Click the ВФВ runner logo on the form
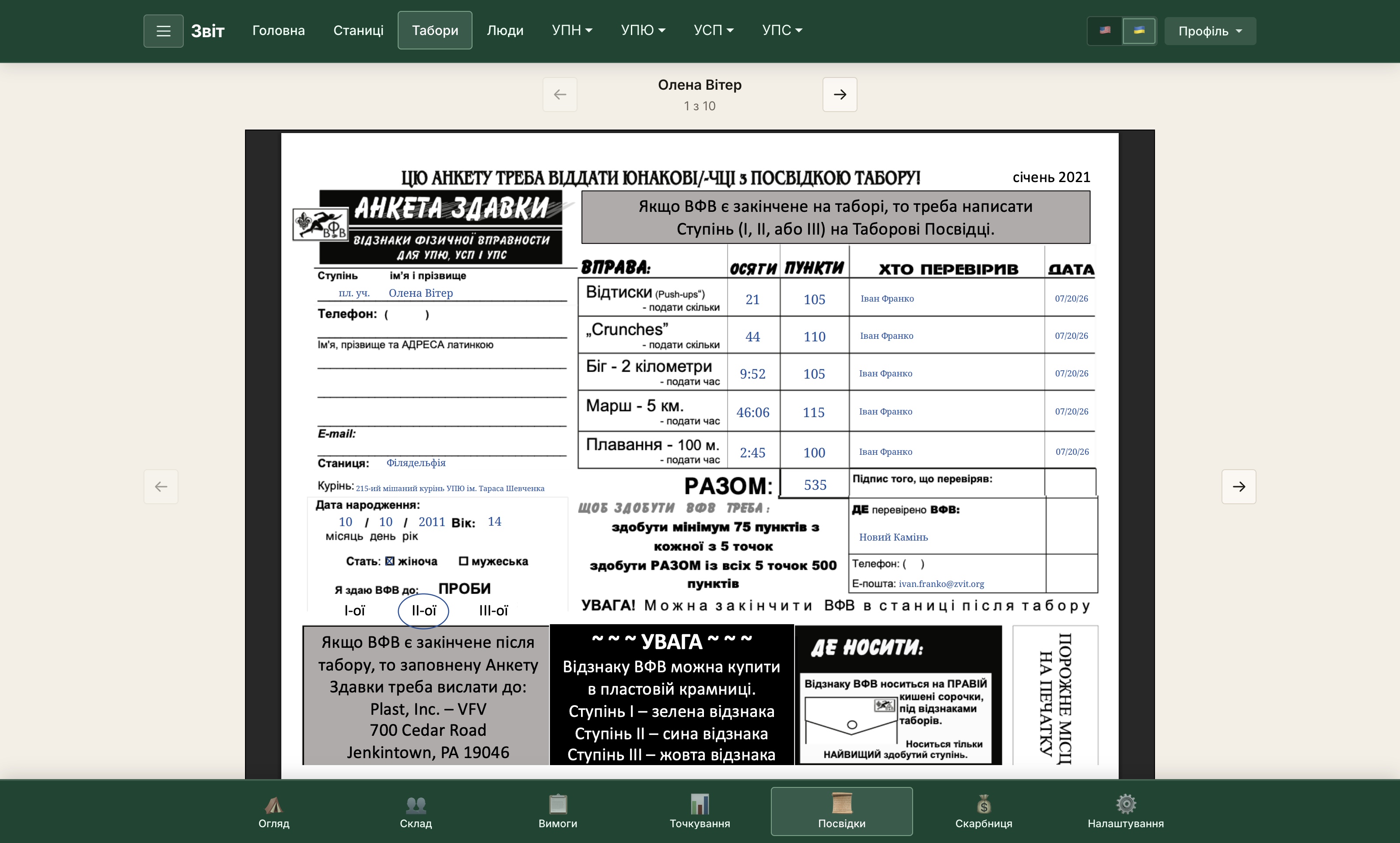This screenshot has width=1400, height=843. (x=320, y=225)
